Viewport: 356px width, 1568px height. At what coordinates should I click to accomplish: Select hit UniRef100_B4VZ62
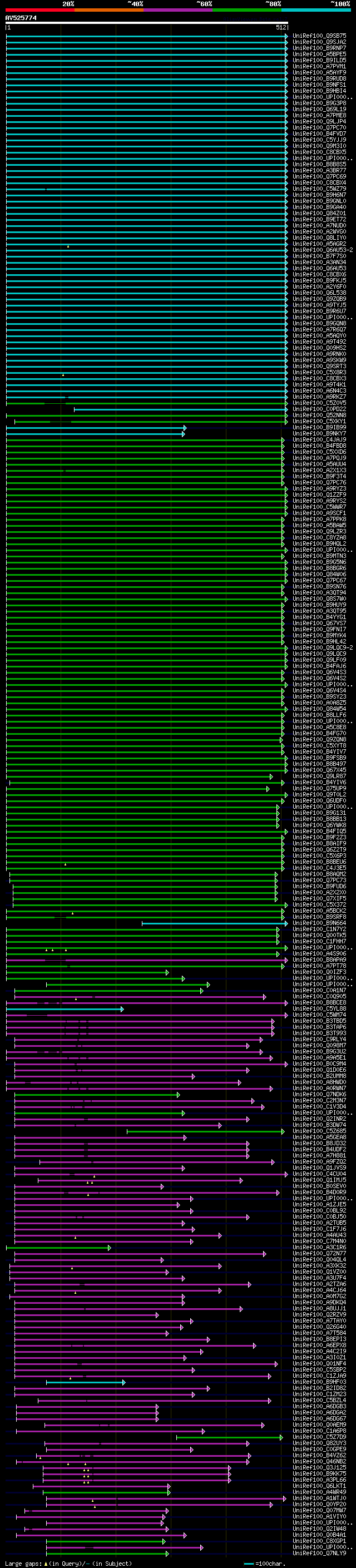coord(319,1456)
